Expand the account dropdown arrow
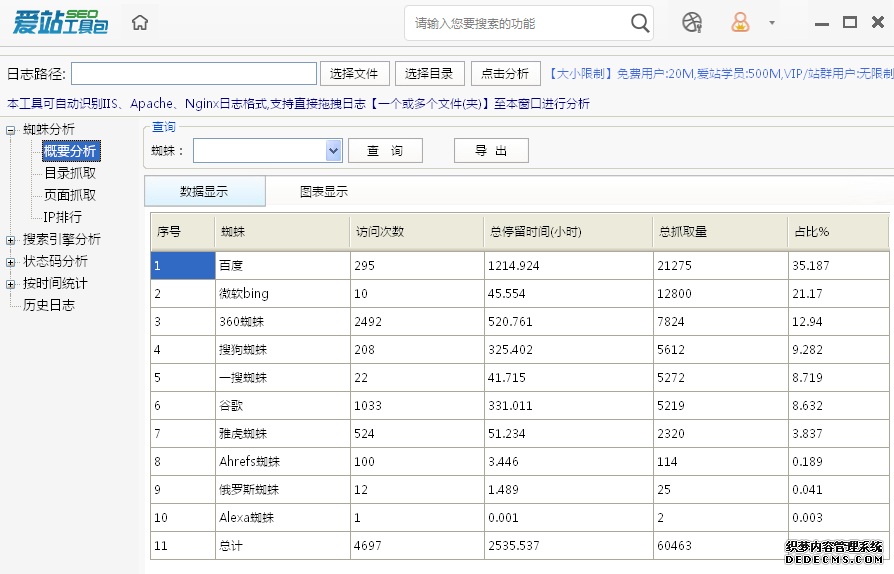 point(772,23)
